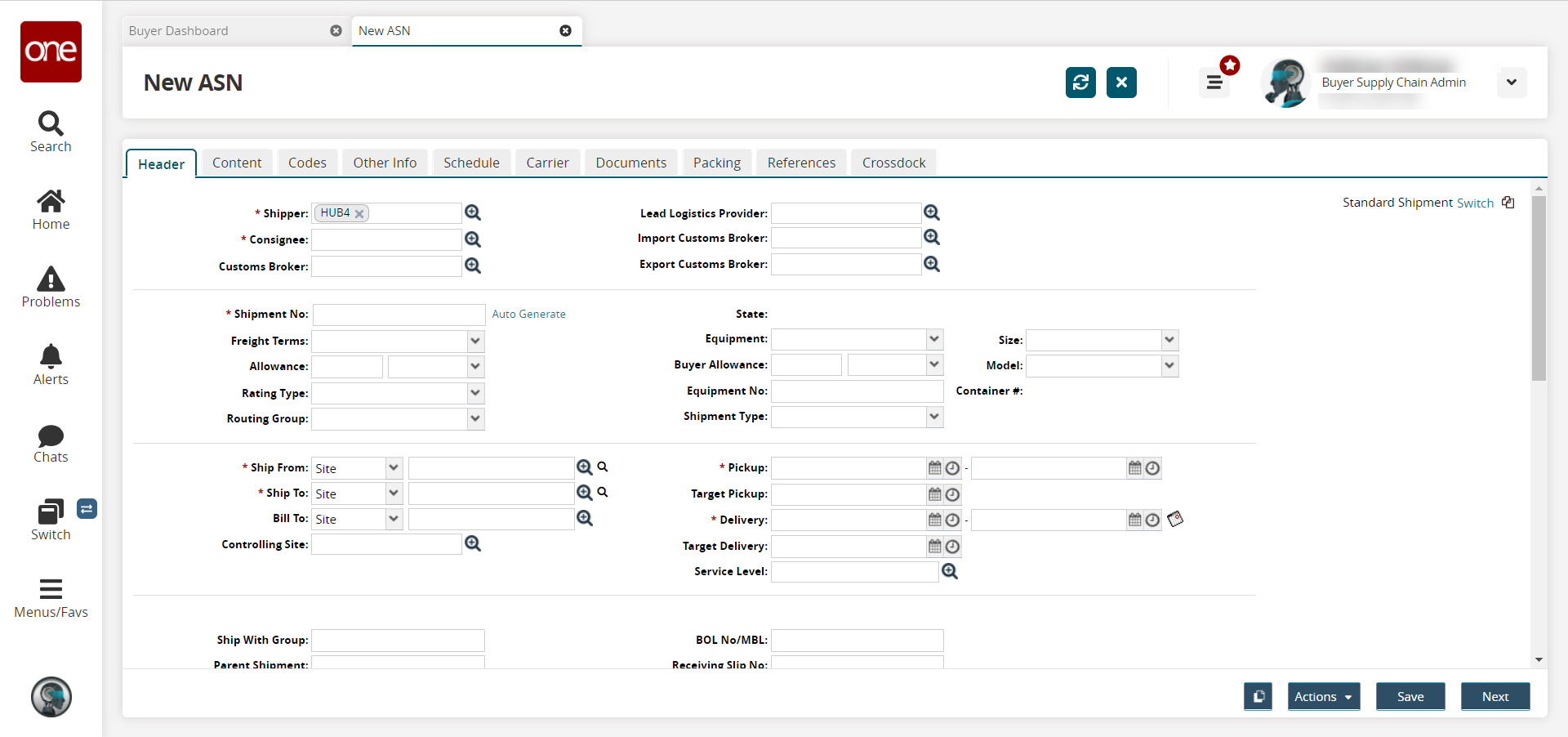Remove the HUB4 shipper tag
The width and height of the screenshot is (1568, 737).
(x=359, y=214)
